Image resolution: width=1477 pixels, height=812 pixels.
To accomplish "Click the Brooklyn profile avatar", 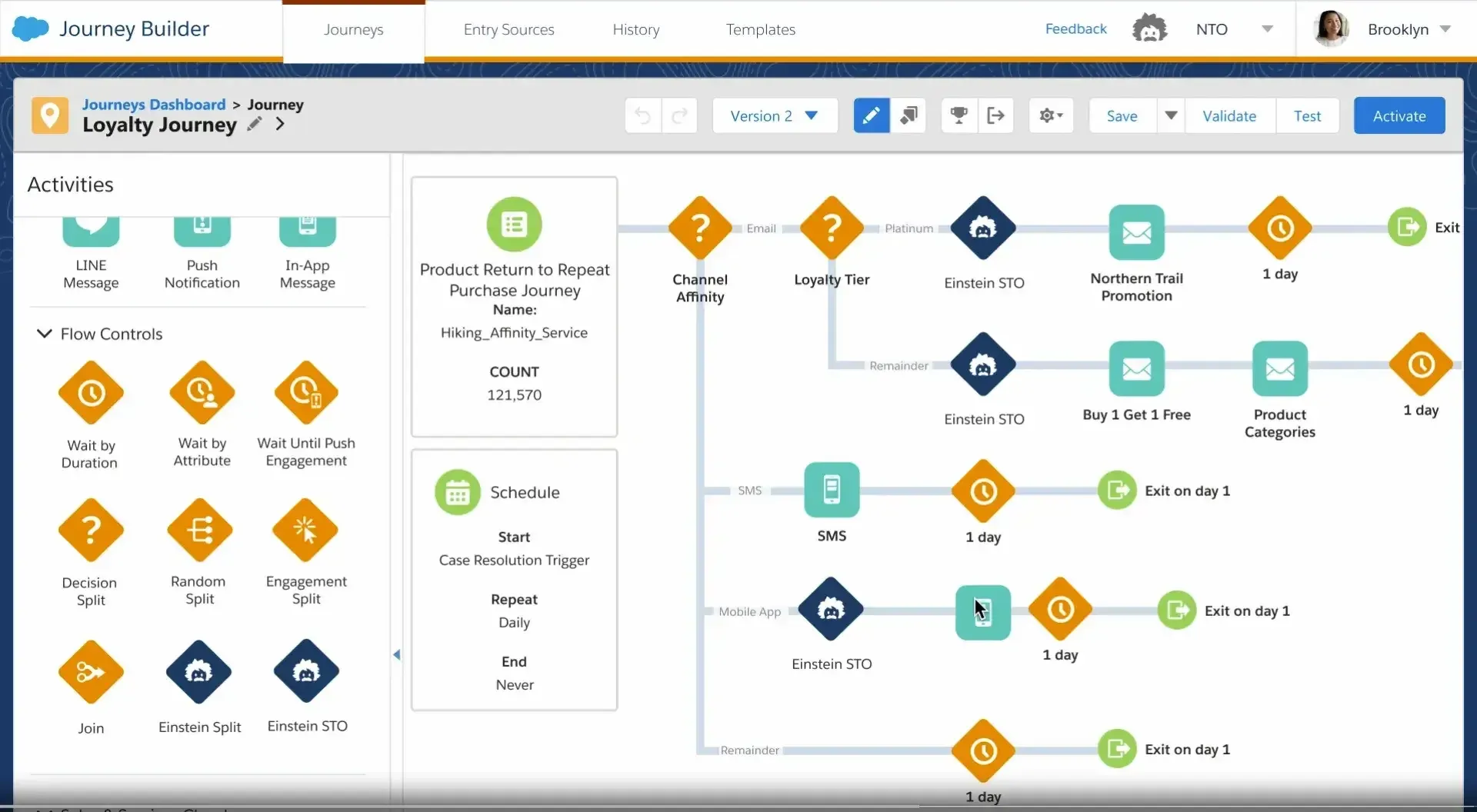I will coord(1332,28).
